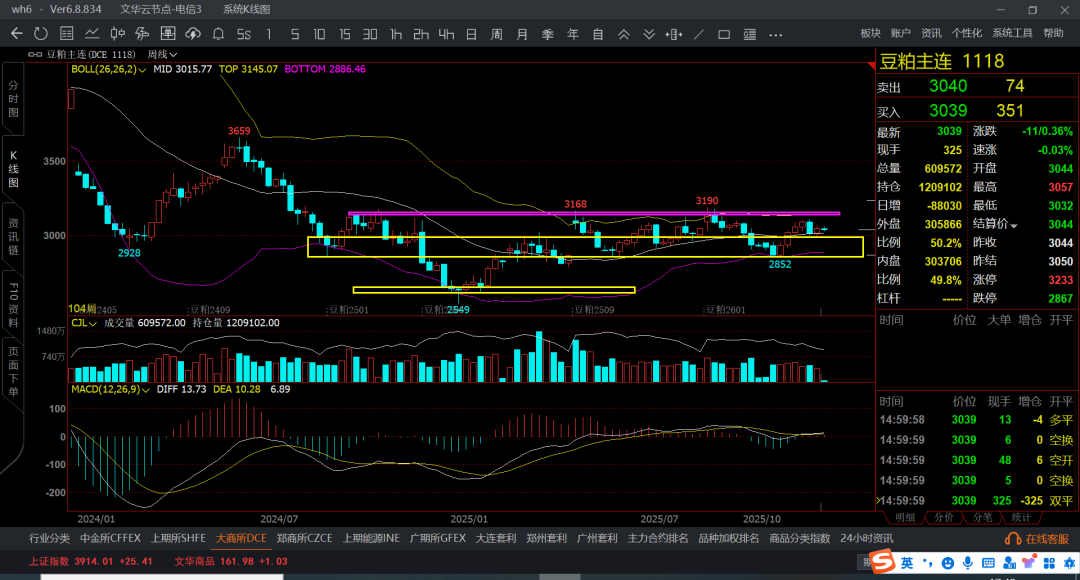
Task: Click the double up-arrow chevron icon
Action: pyautogui.click(x=623, y=34)
